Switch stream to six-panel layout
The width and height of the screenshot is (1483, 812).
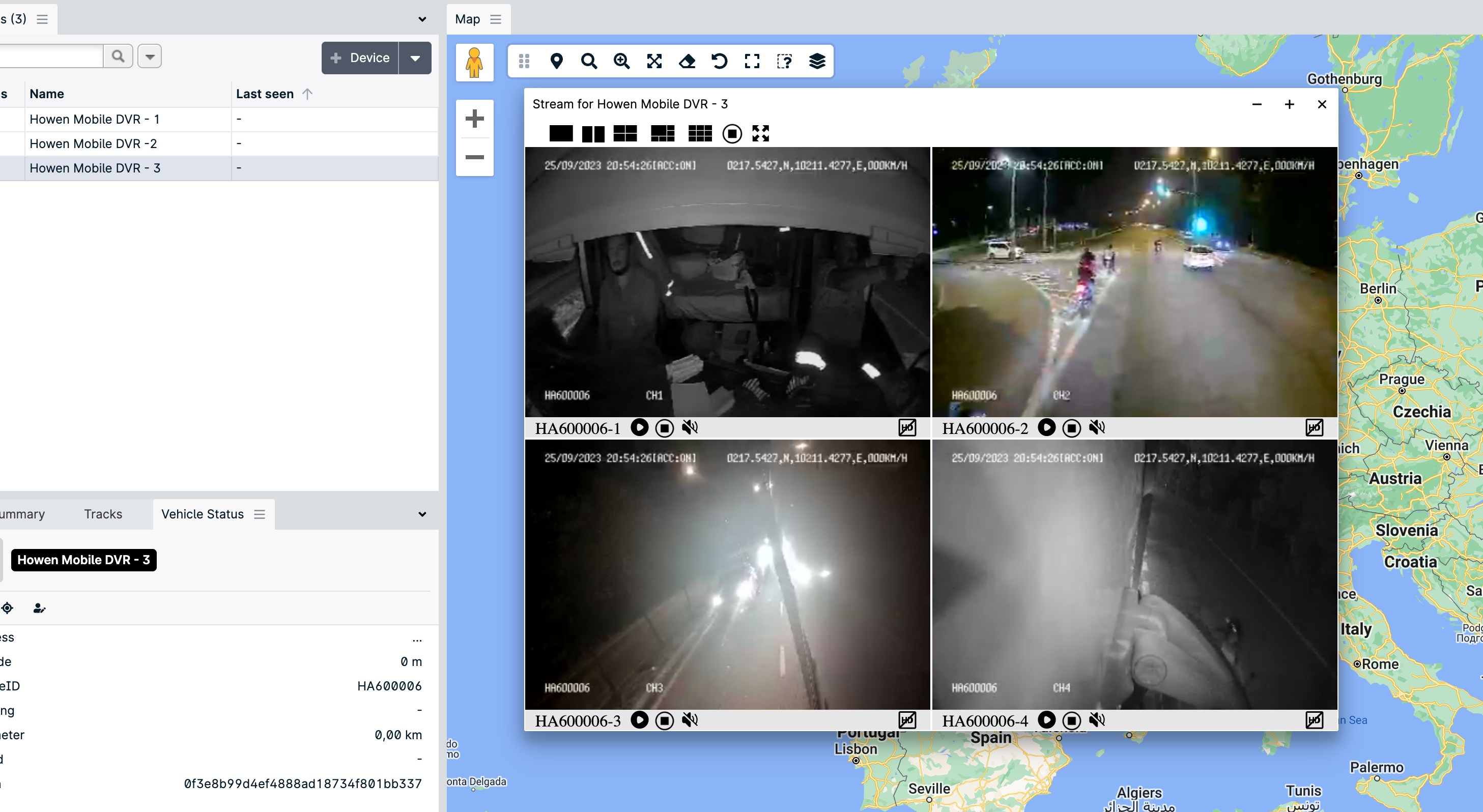click(x=663, y=133)
